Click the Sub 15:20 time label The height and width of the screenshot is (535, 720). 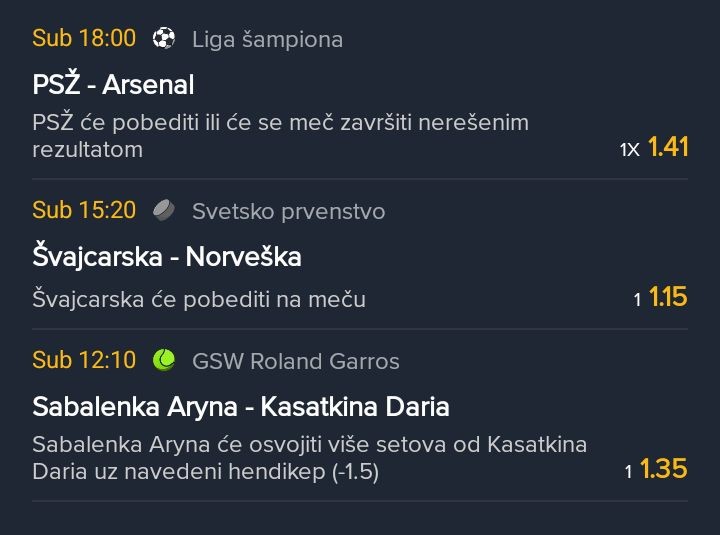(x=84, y=210)
